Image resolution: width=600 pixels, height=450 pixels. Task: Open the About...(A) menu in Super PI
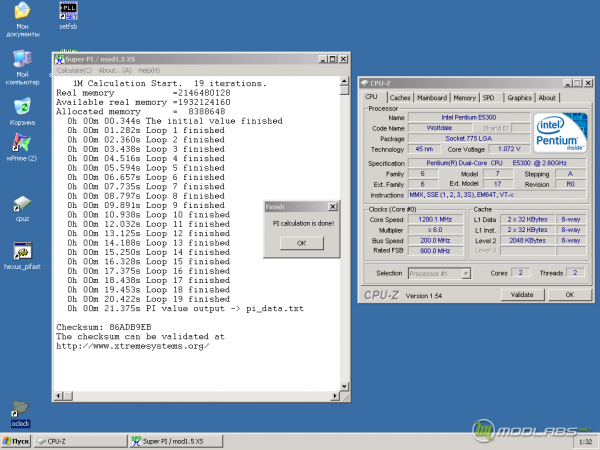coord(115,70)
